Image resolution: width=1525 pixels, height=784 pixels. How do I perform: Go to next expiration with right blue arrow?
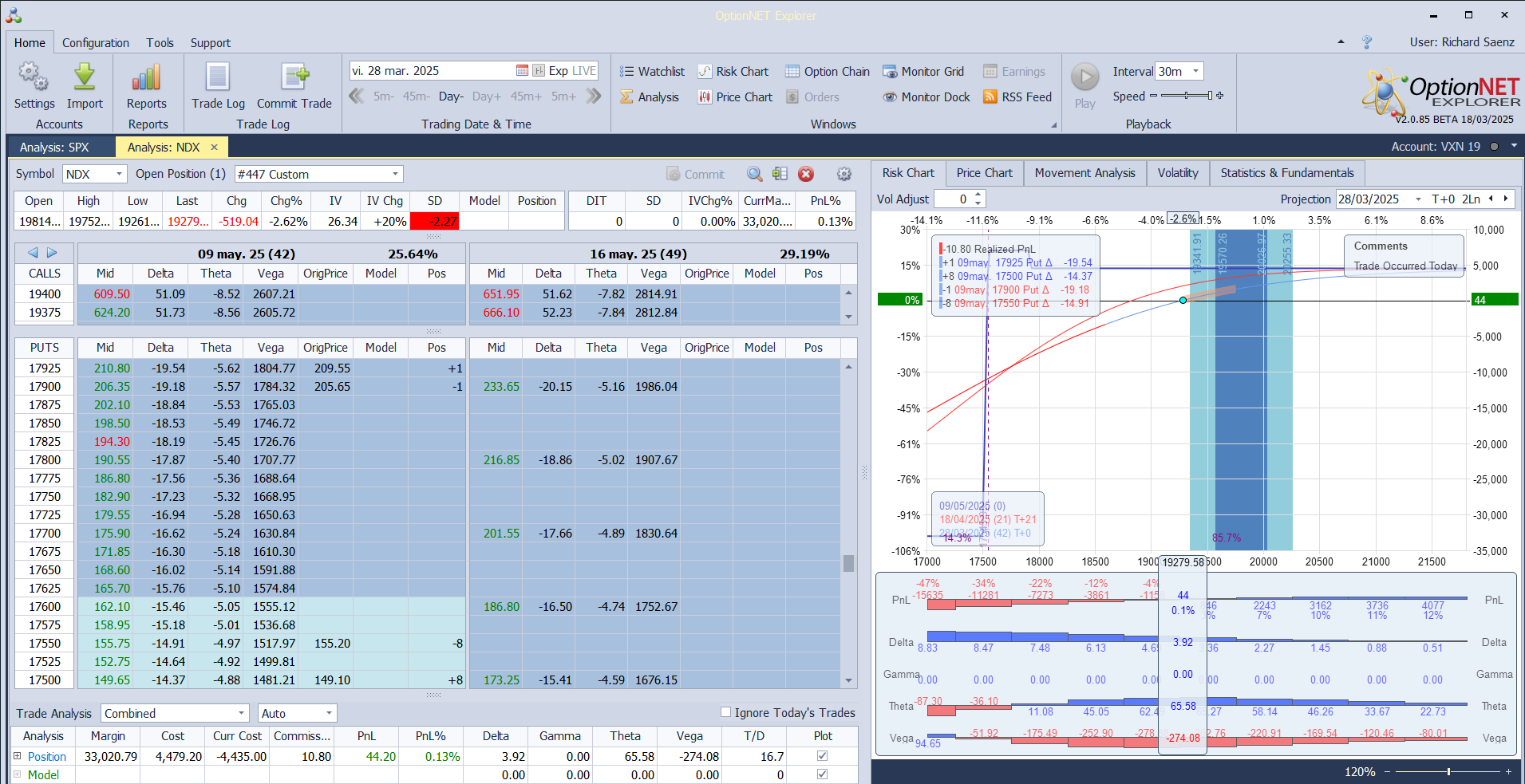[52, 253]
